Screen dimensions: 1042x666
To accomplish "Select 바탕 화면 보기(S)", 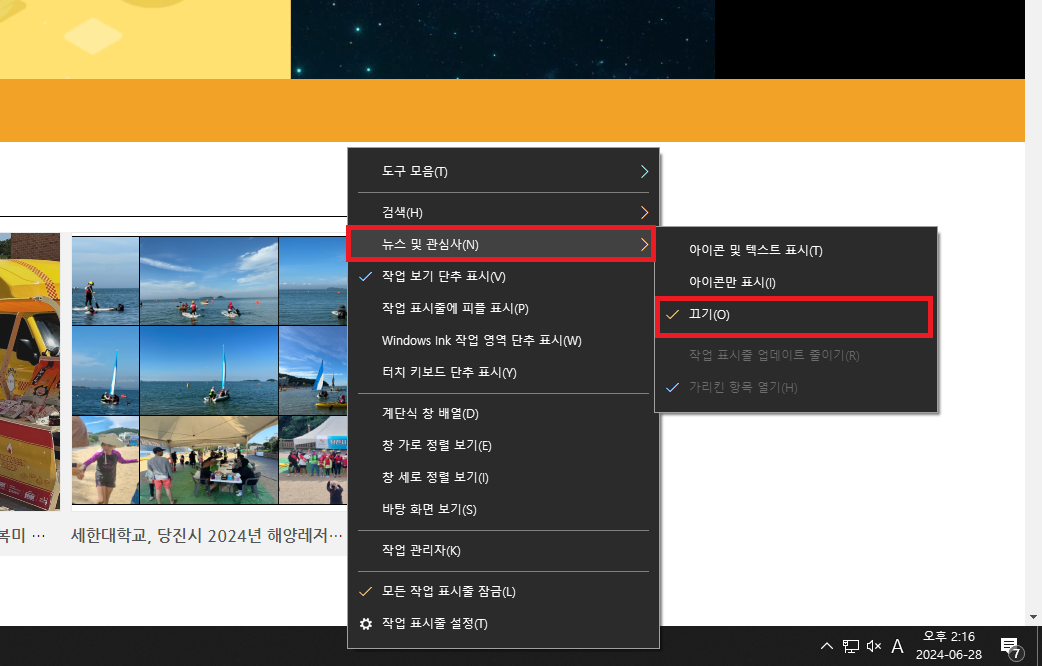I will click(x=429, y=509).
